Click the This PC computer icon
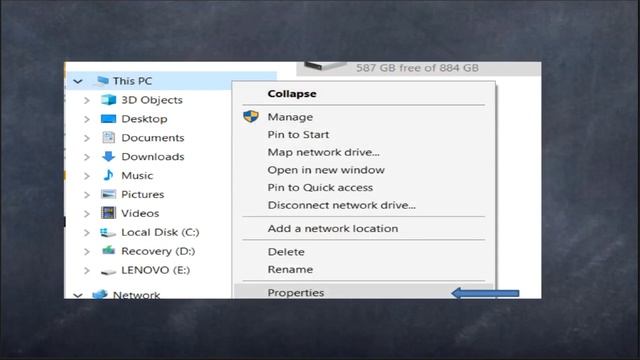The image size is (640, 360). point(101,81)
